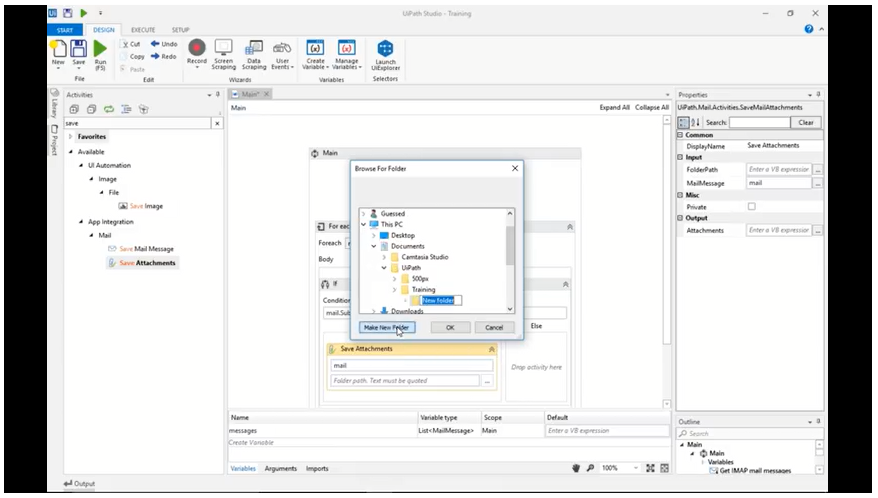The image size is (878, 498).
Task: Click Properties search field
Action: click(759, 123)
